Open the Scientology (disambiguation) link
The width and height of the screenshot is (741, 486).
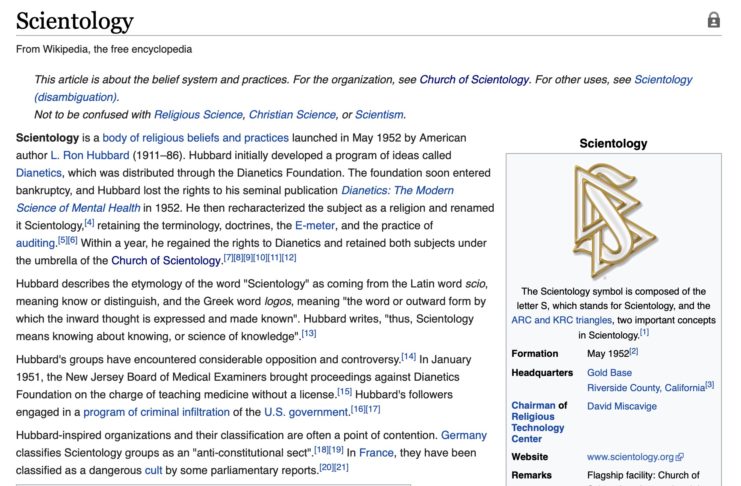pos(363,88)
